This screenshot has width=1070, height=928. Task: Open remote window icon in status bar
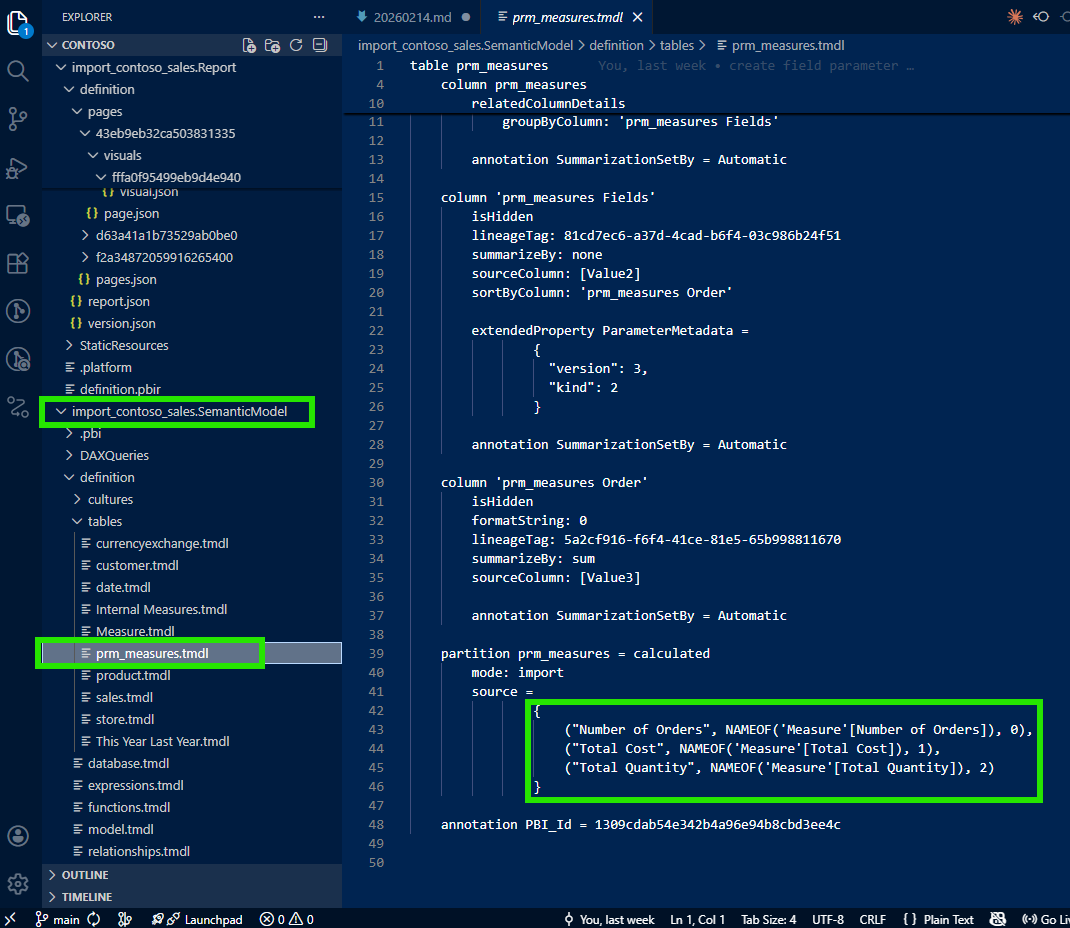click(x=10, y=919)
